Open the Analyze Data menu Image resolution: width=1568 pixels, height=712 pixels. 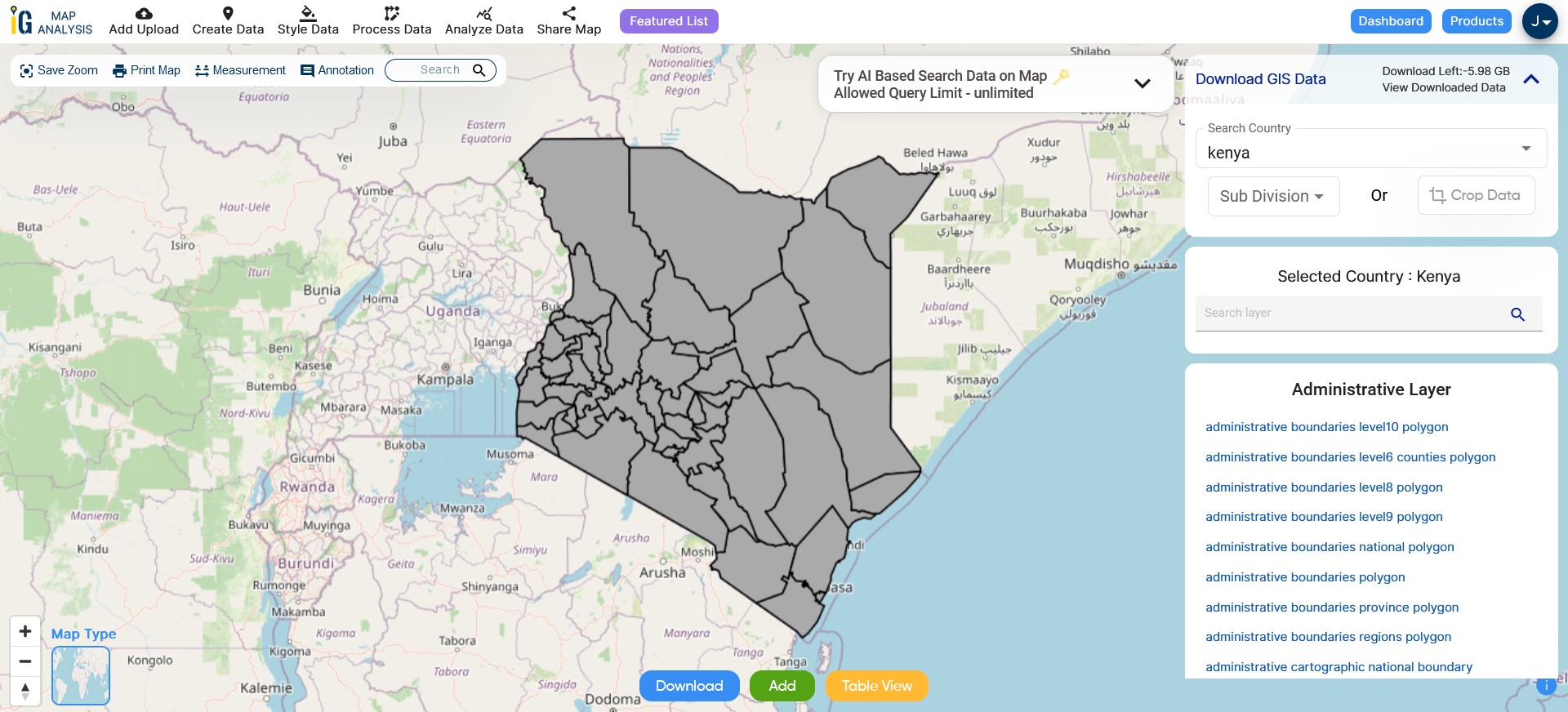[484, 21]
